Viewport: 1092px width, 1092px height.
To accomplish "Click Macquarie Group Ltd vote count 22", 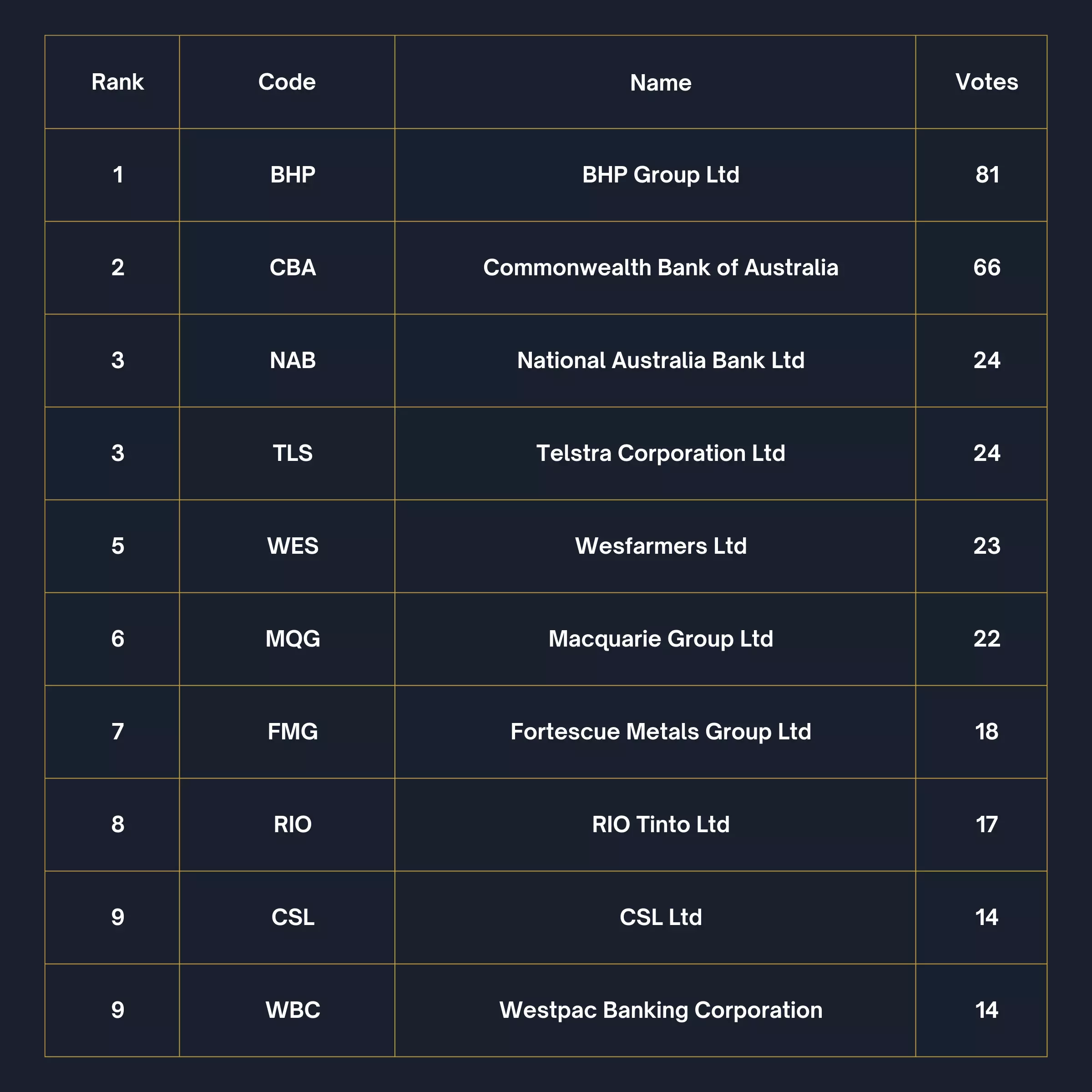I will 986,639.
